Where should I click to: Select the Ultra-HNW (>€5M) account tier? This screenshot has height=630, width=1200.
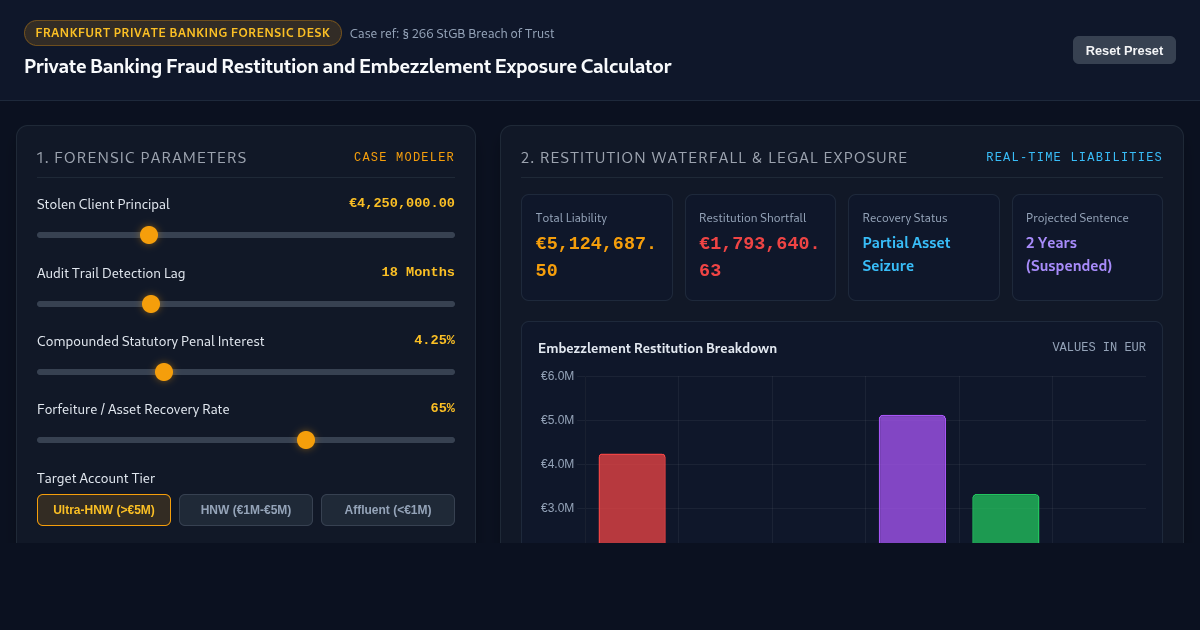(x=104, y=510)
